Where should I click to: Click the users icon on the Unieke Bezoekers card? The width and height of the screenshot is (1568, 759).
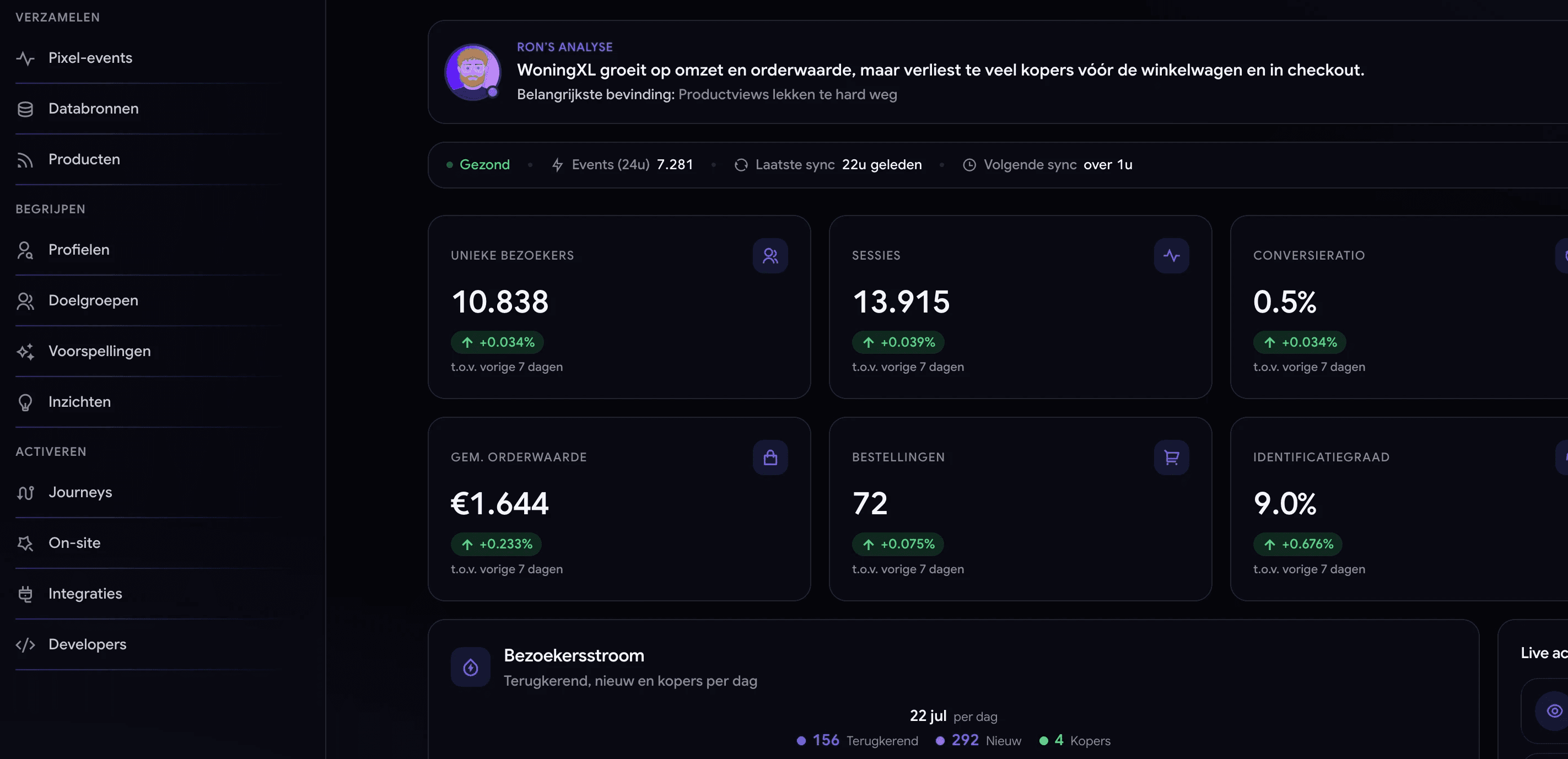tap(770, 256)
